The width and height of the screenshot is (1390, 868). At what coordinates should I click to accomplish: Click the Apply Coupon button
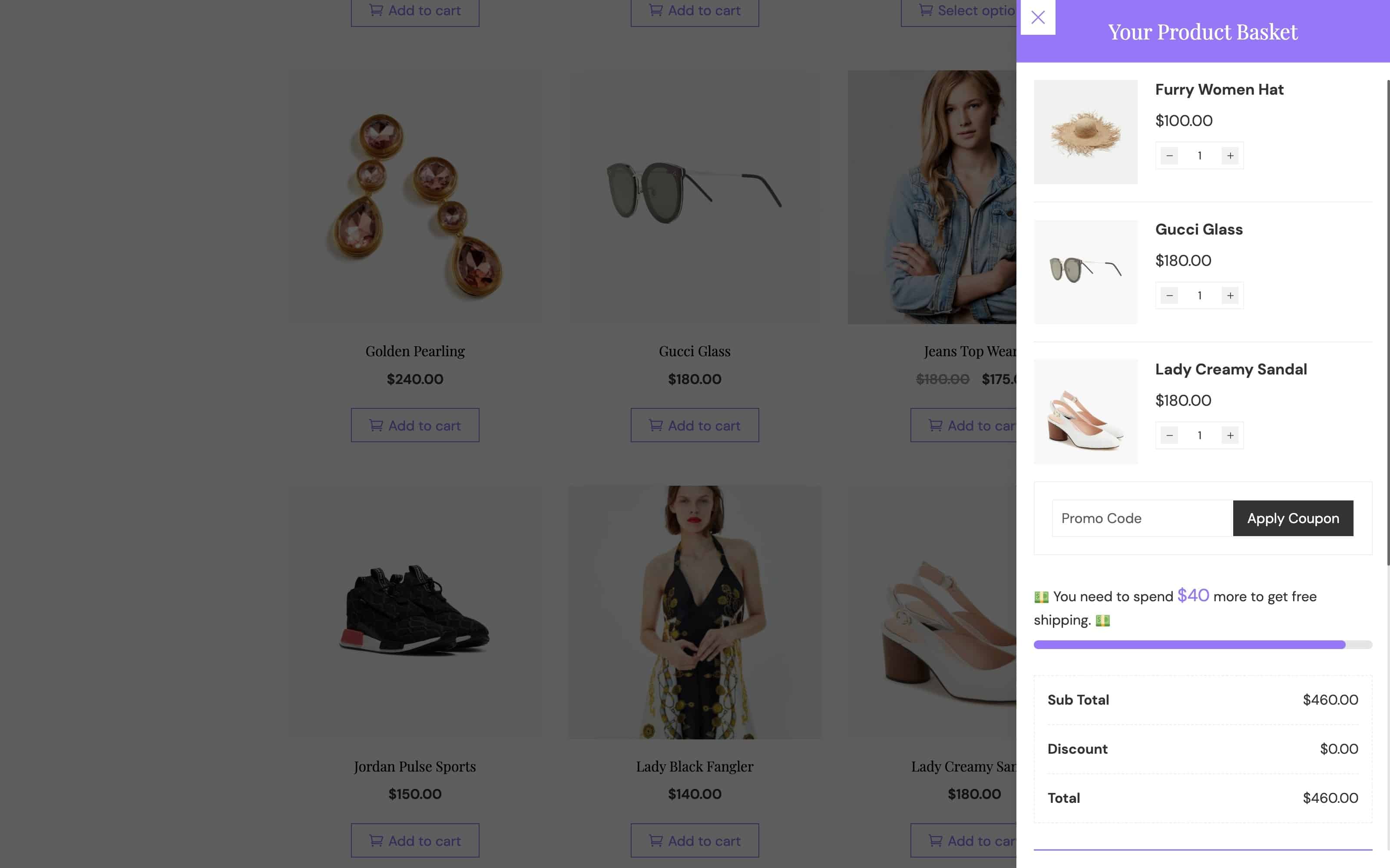[x=1293, y=518]
